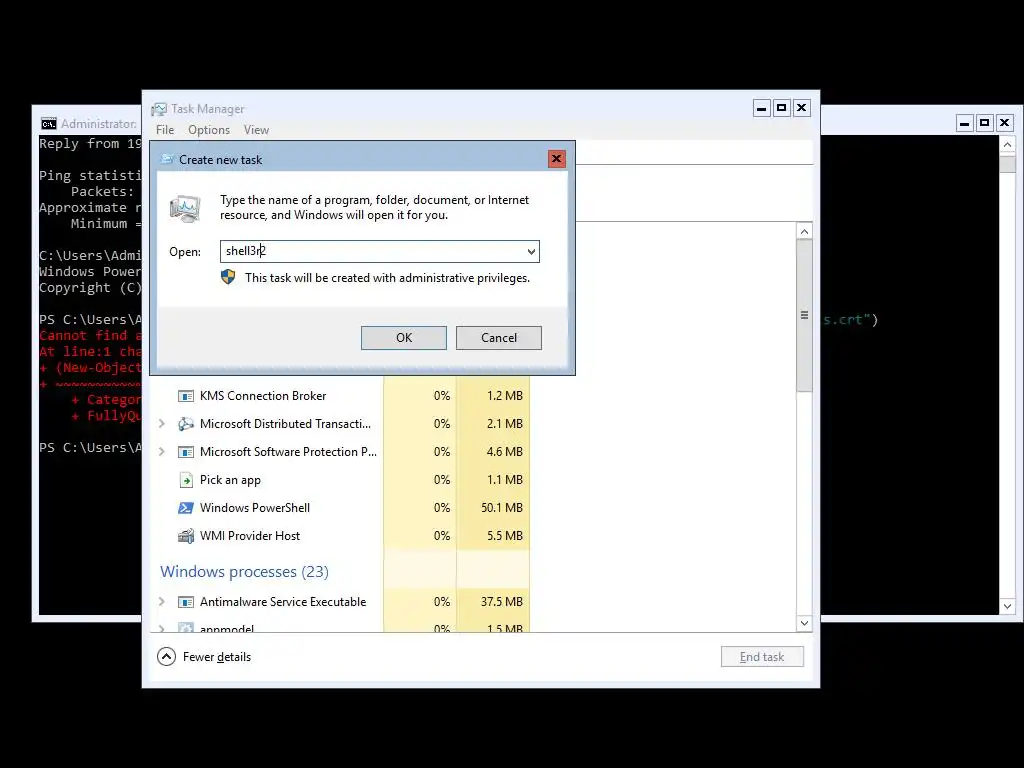The height and width of the screenshot is (768, 1024).
Task: Expand Microsoft Distributed Transaction process
Action: tap(162, 424)
